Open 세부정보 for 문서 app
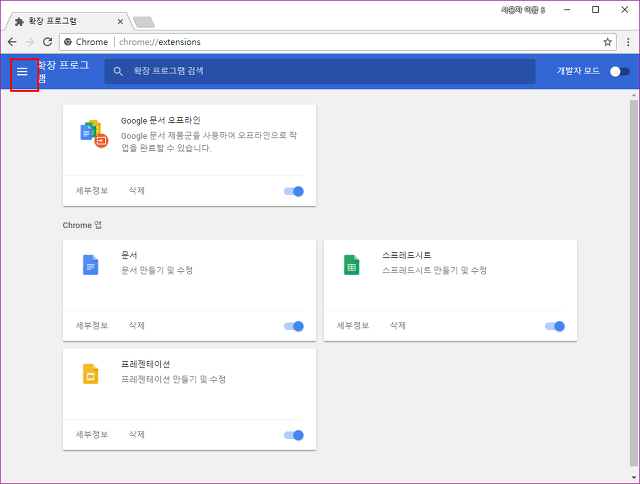 [x=92, y=325]
